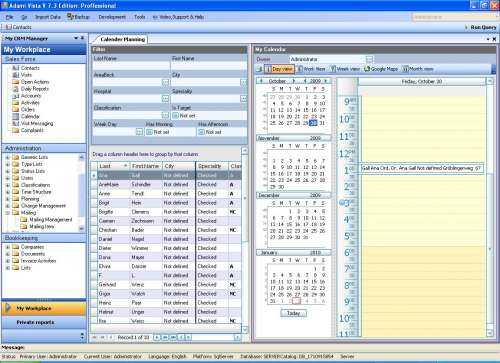500x363 pixels.
Task: Sort by the Last name column header
Action: 113,166
